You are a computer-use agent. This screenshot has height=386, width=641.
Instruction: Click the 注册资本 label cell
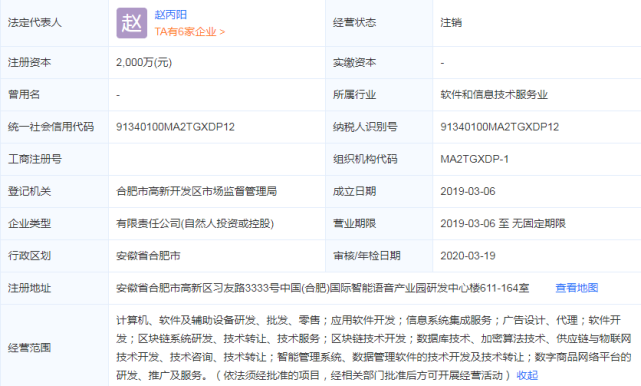click(x=54, y=63)
